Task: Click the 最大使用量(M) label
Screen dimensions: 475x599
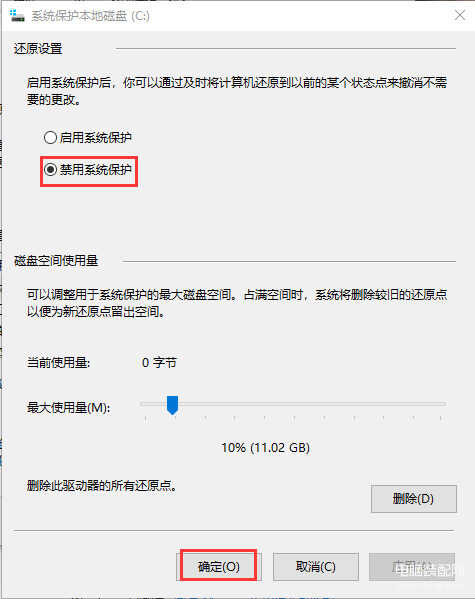Action: click(68, 408)
